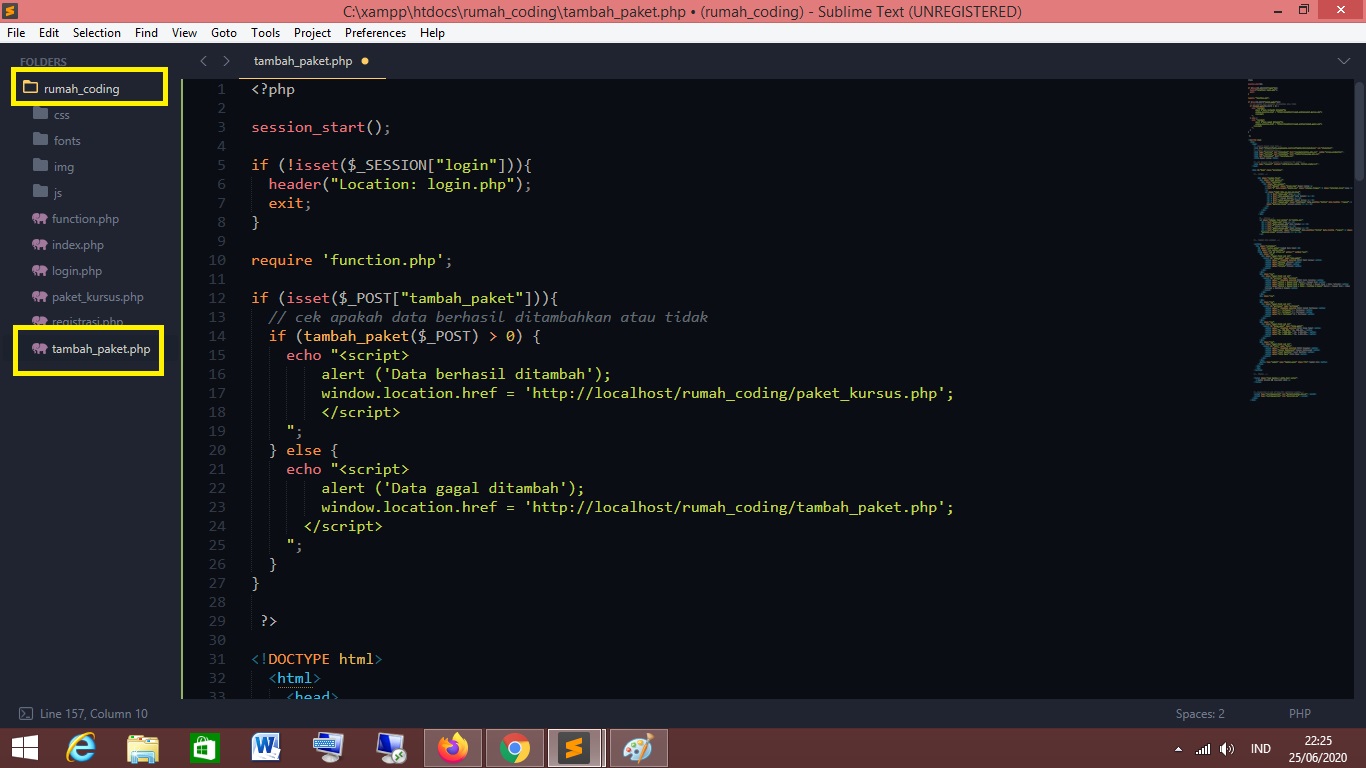Open File Explorer from the taskbar
This screenshot has width=1366, height=768.
click(143, 748)
